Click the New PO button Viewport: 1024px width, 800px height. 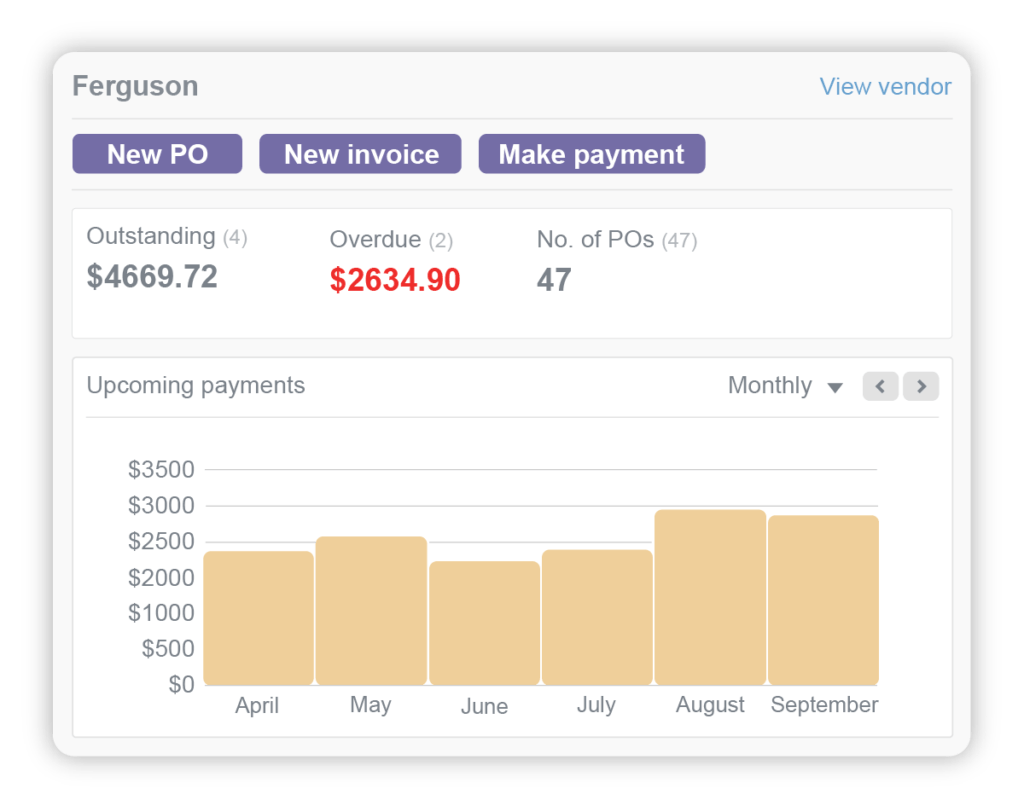coord(157,154)
